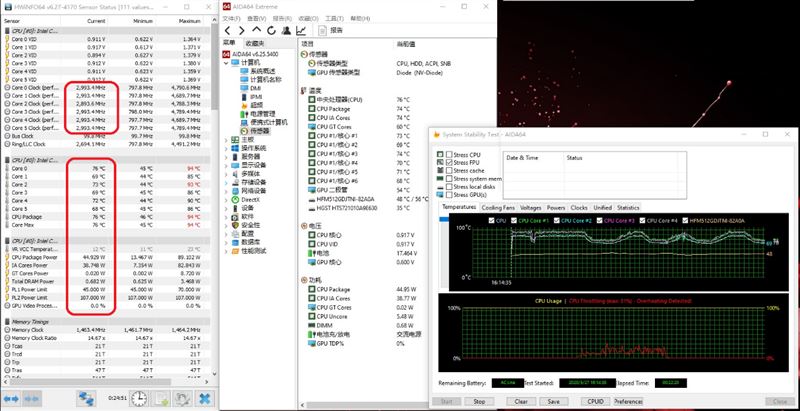This screenshot has height=411, width=800.
Task: Click the Stop button
Action: click(479, 401)
